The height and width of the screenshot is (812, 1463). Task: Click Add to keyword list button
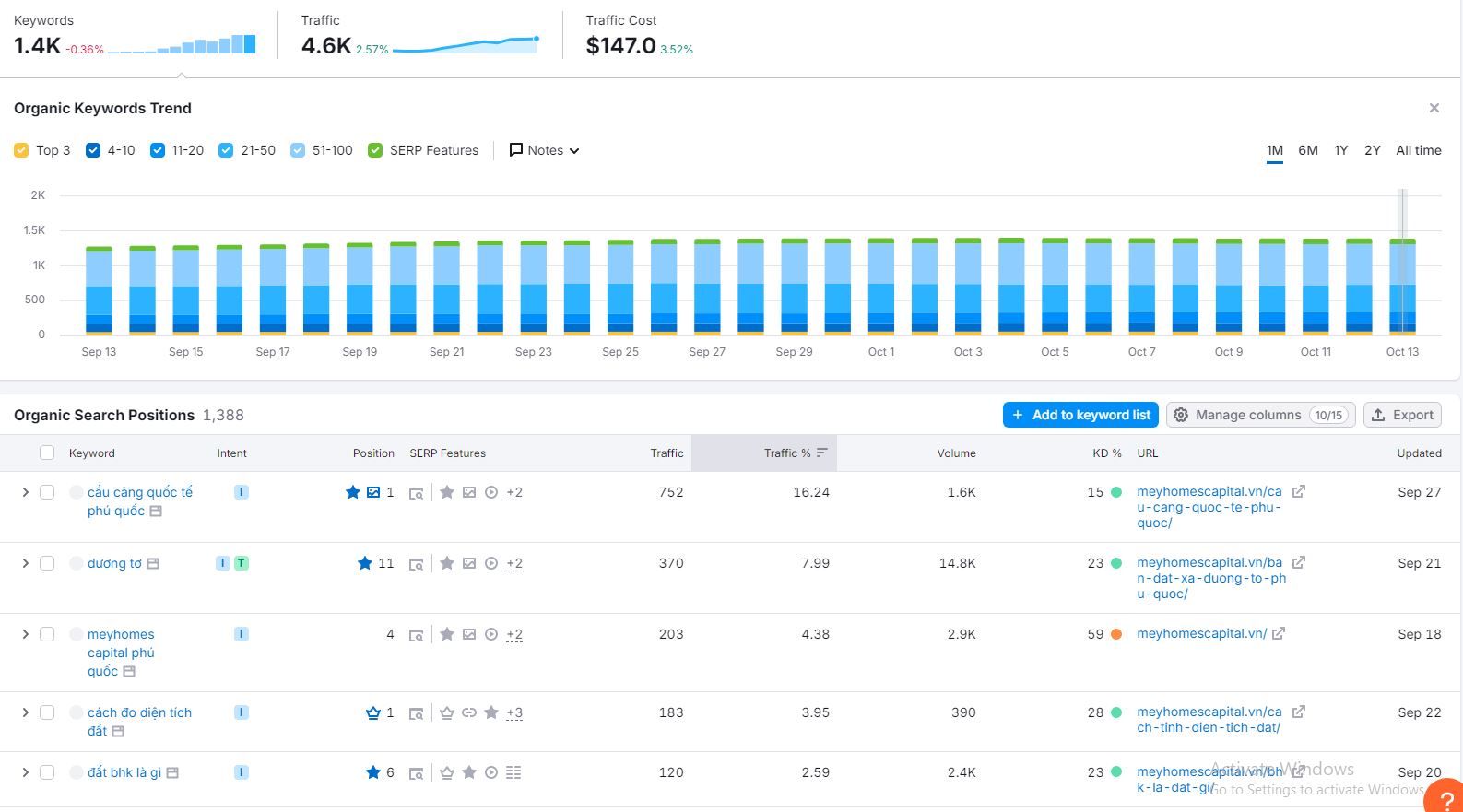(1080, 415)
